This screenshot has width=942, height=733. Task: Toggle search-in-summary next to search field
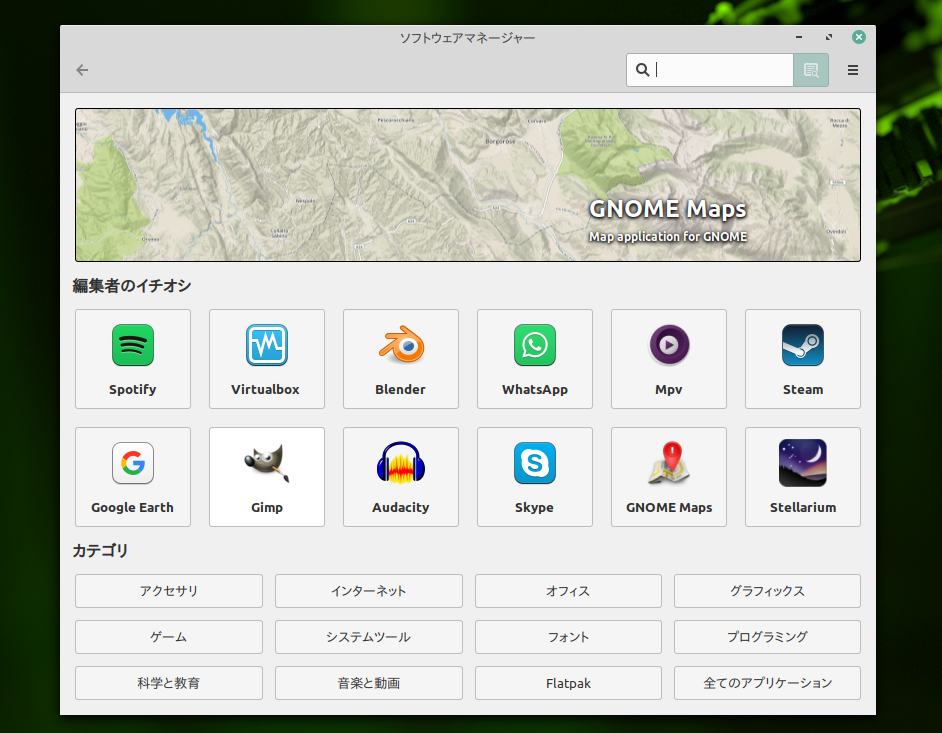point(810,70)
